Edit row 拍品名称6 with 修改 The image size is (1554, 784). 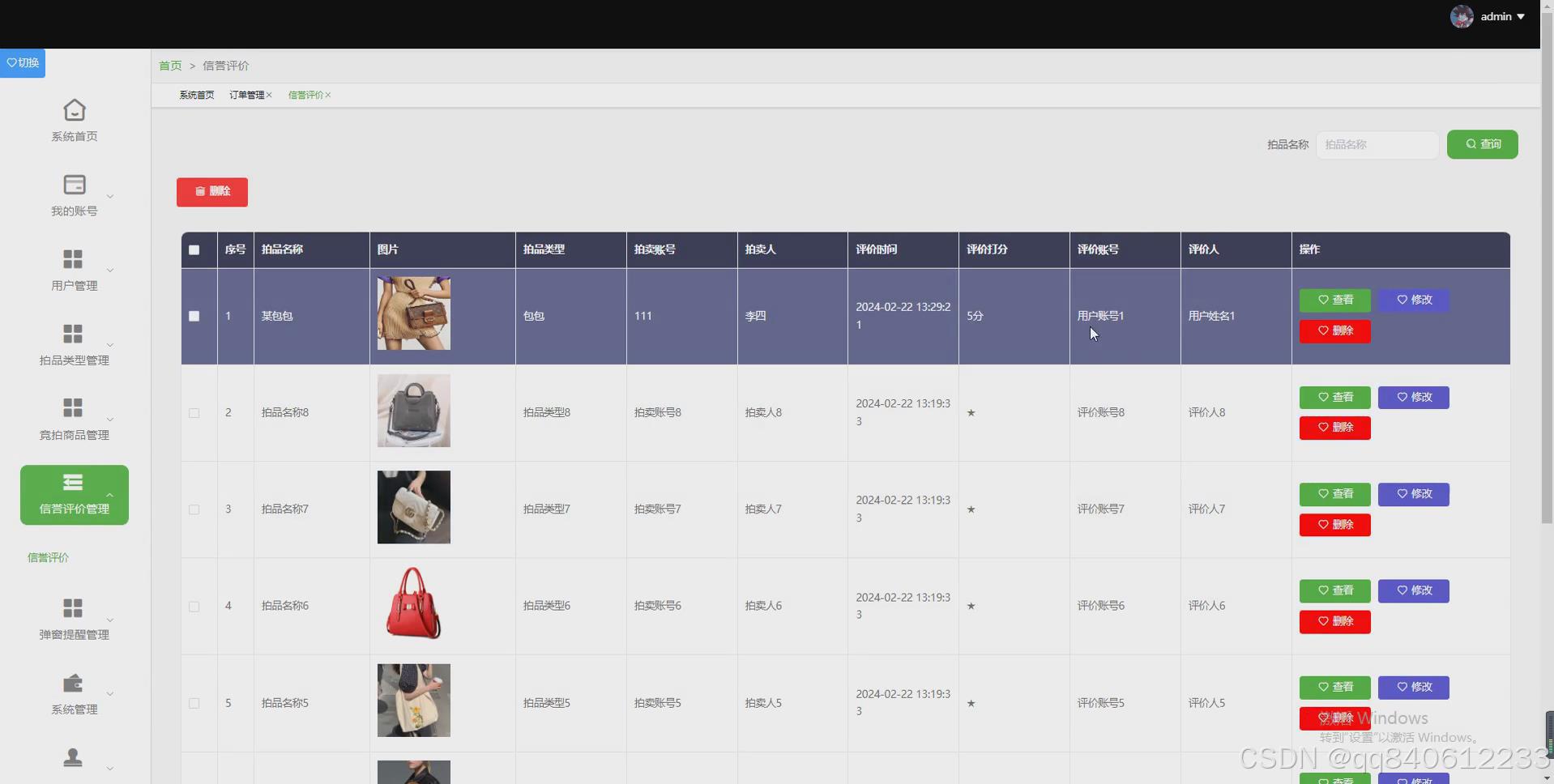click(1414, 590)
